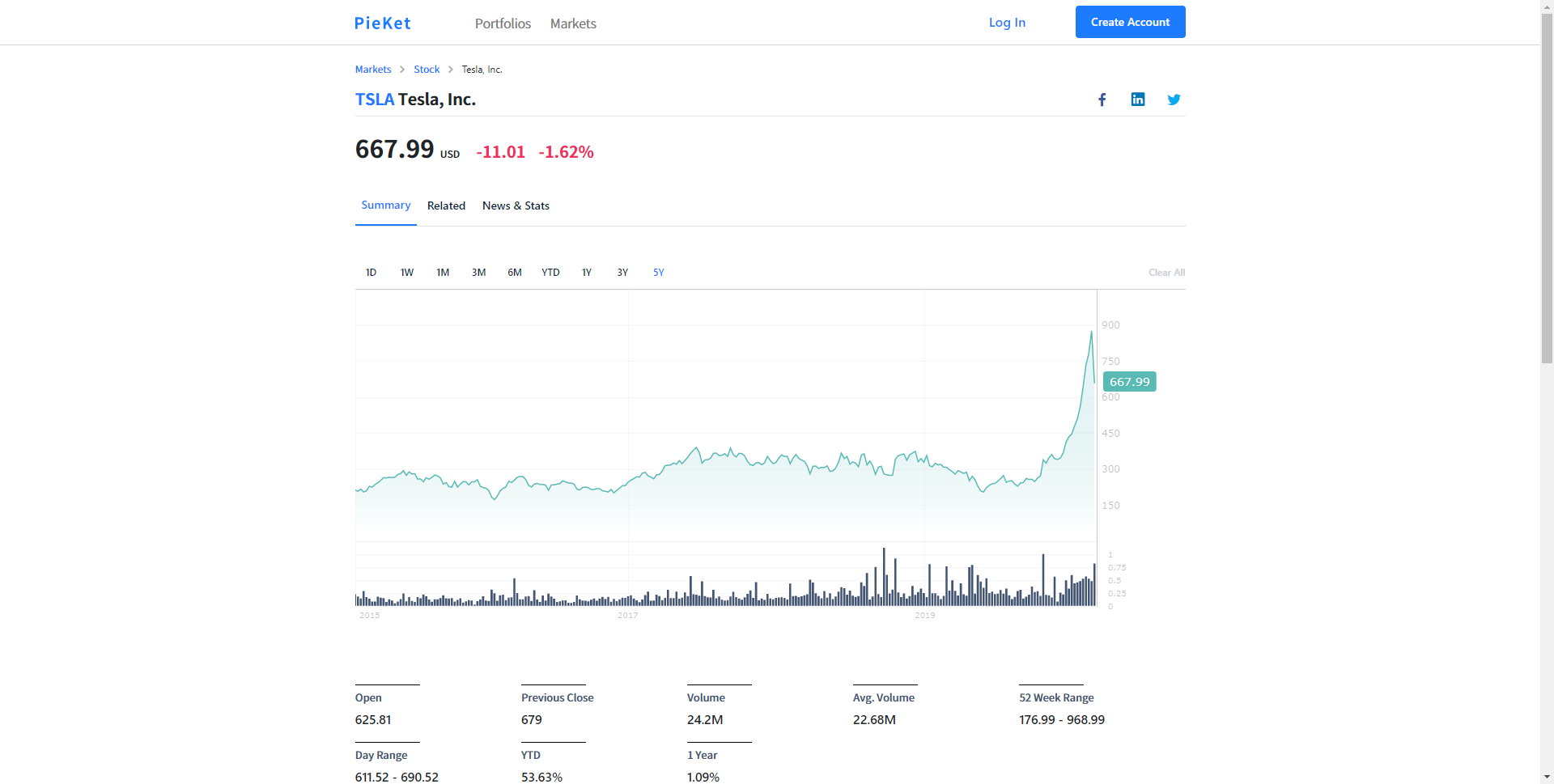Share on Twitter icon

pyautogui.click(x=1174, y=100)
